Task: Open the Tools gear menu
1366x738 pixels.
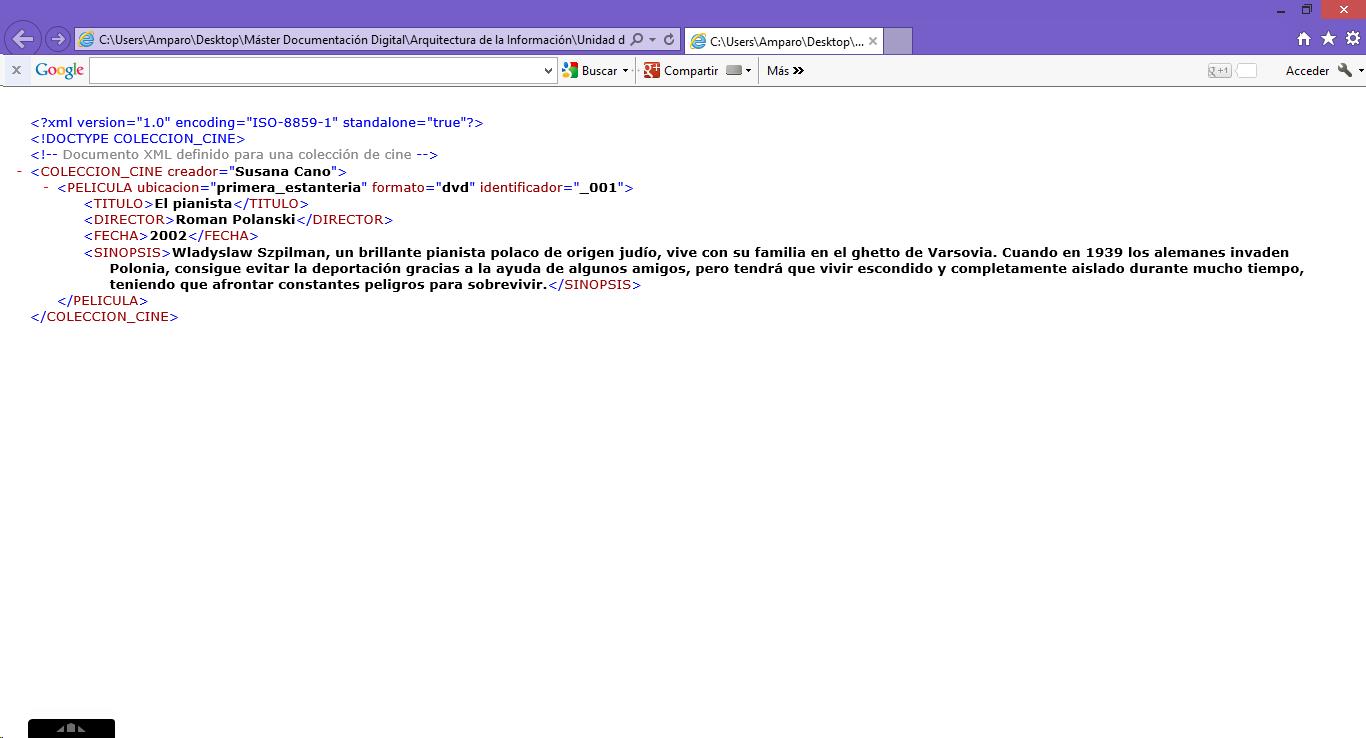Action: click(x=1352, y=39)
